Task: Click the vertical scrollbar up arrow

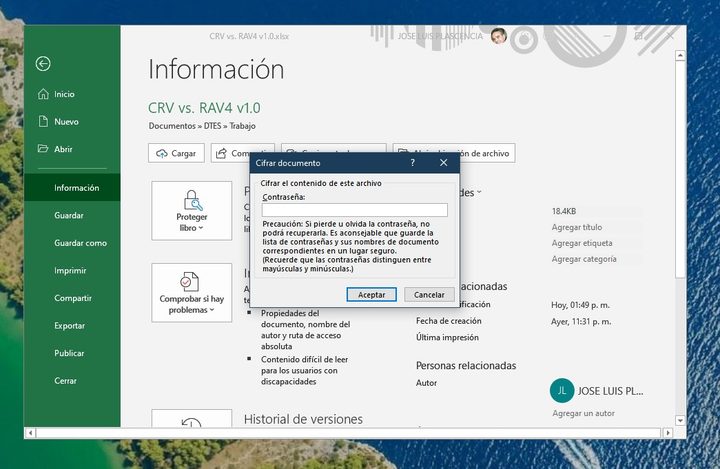Action: 680,56
